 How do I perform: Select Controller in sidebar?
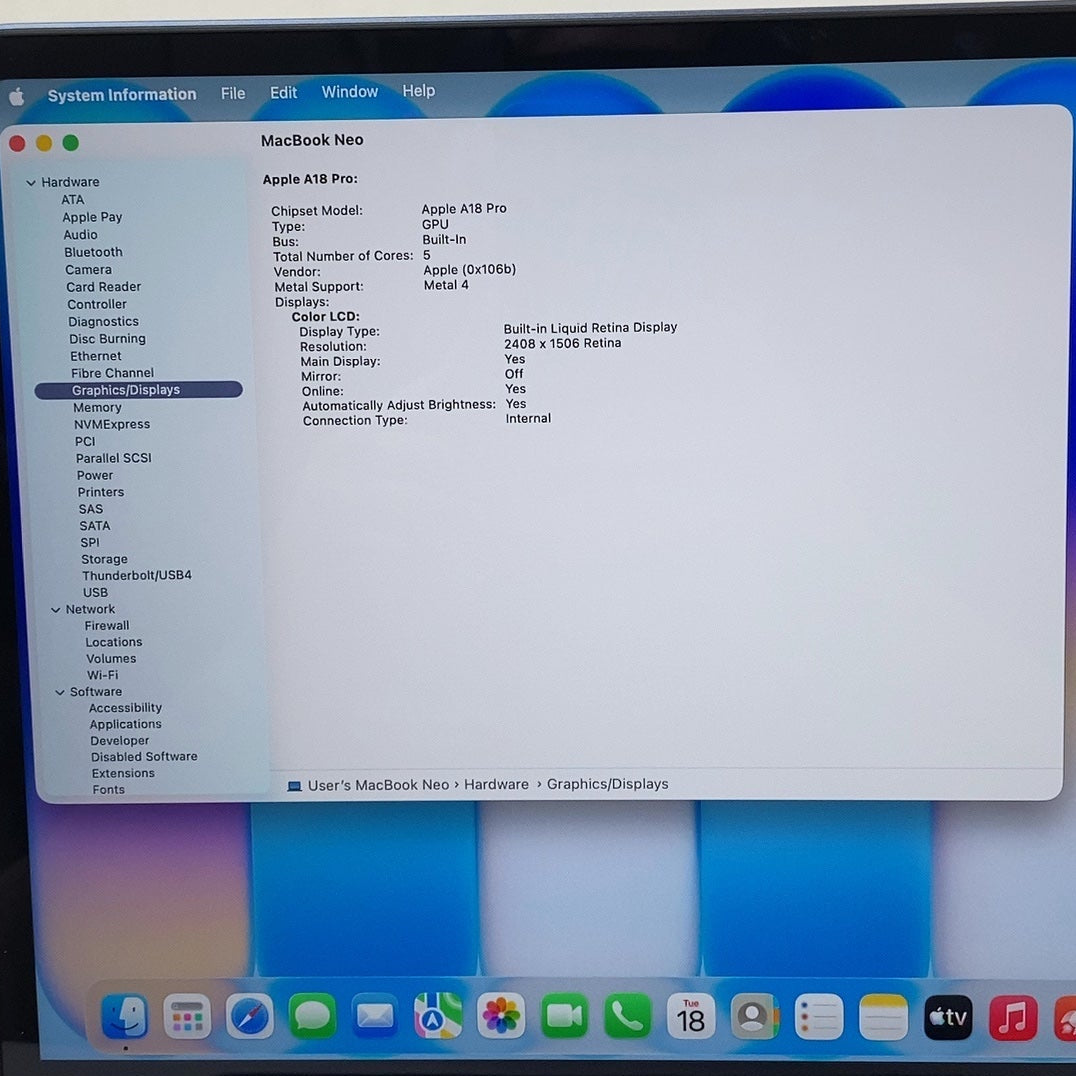pos(97,304)
